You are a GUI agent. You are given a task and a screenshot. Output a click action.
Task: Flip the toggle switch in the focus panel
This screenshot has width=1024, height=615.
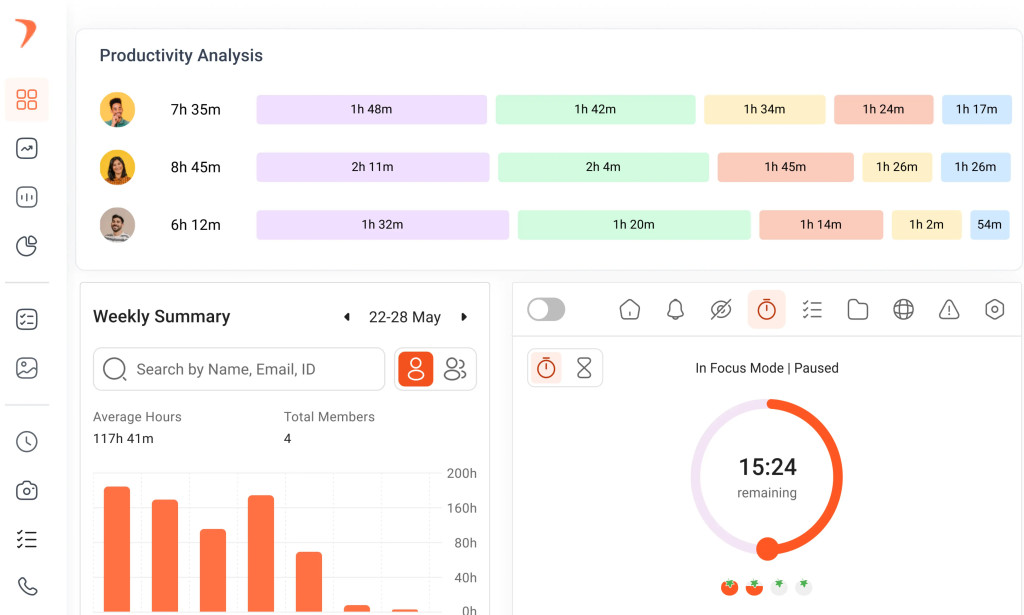click(x=546, y=310)
